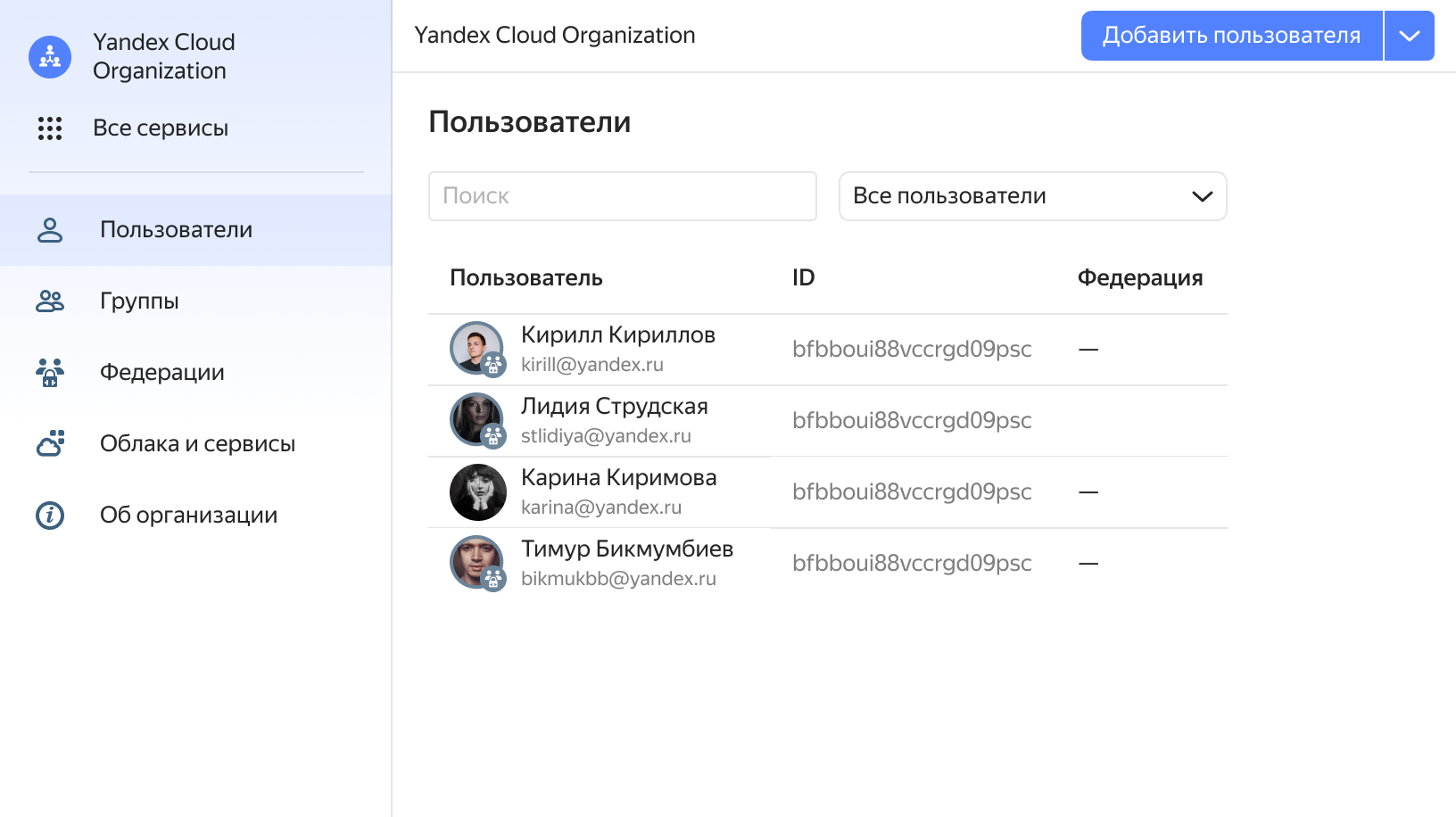Open Об организации page
The image size is (1456, 817).
point(195,516)
